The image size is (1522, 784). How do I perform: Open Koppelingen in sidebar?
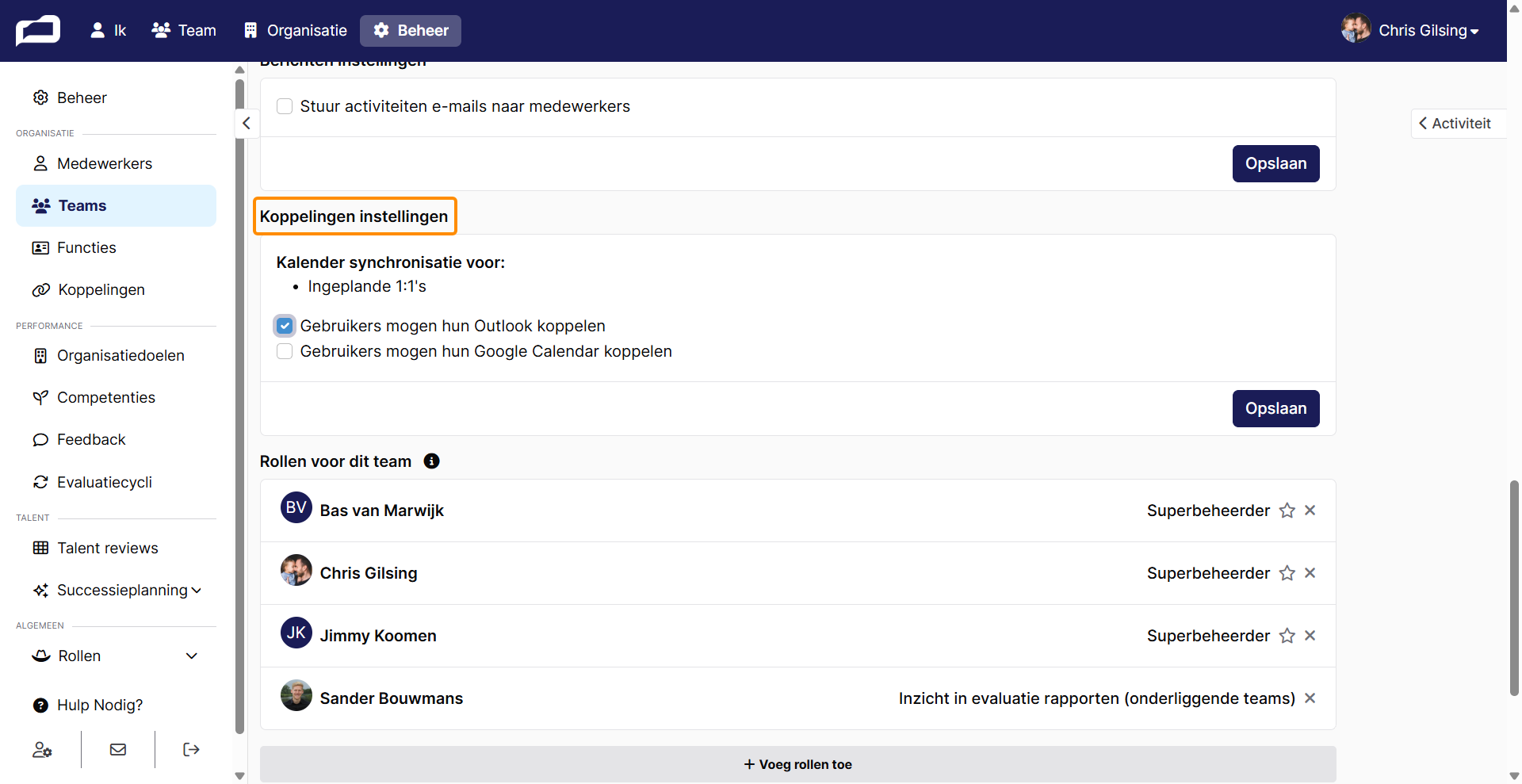click(x=116, y=289)
